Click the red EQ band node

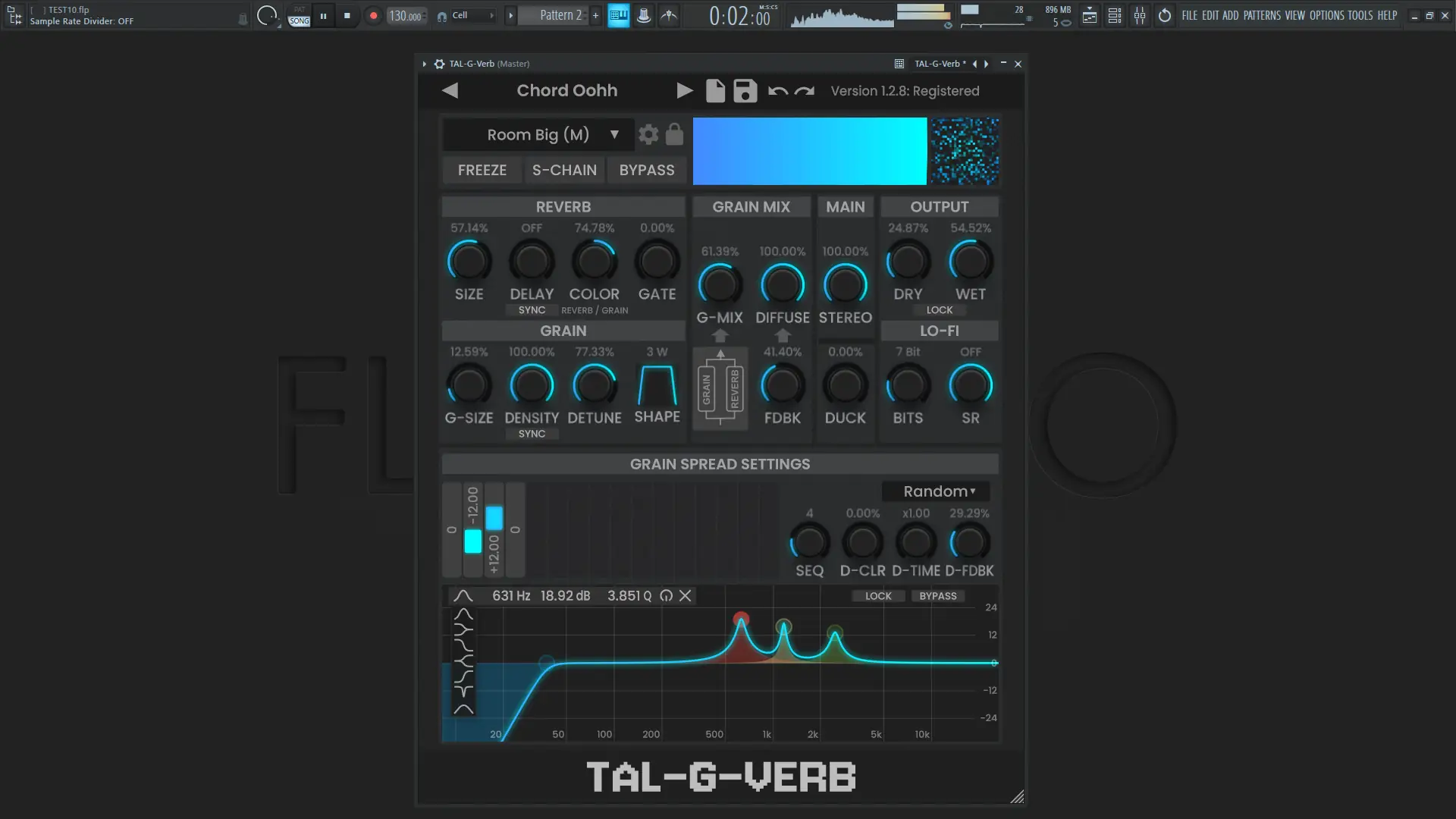(741, 620)
